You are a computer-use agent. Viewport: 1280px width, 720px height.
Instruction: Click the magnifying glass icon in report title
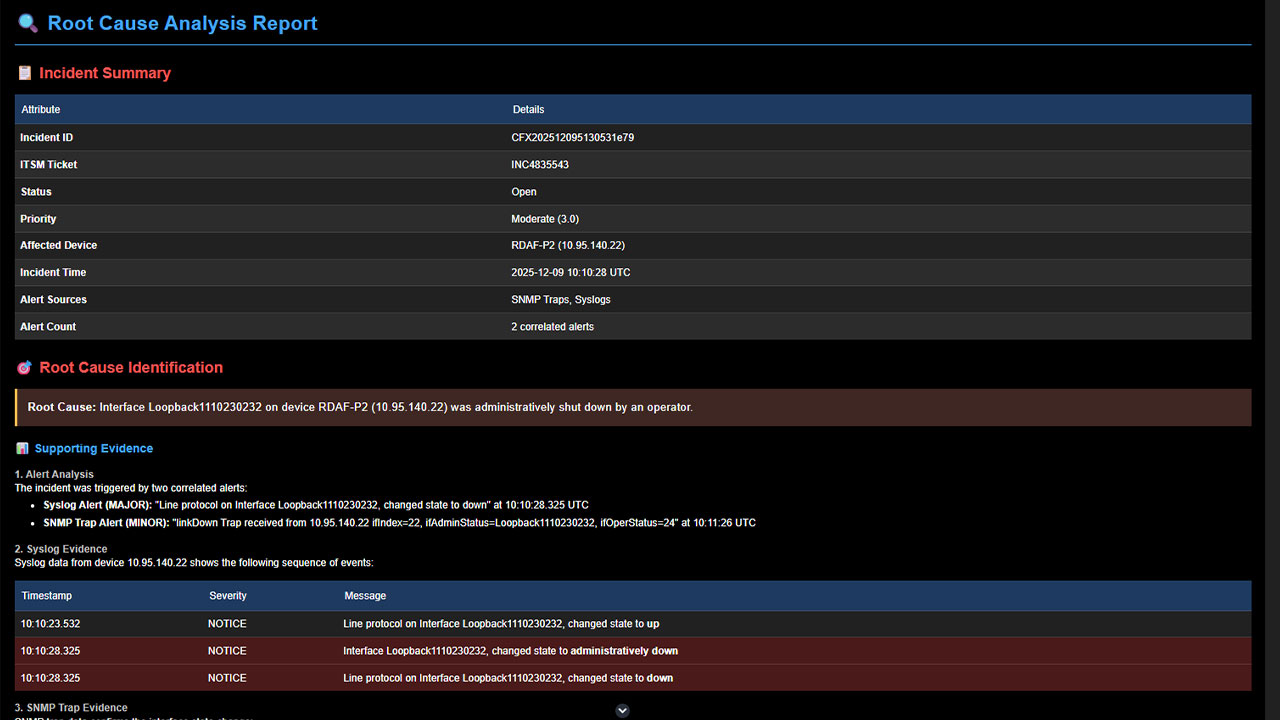tap(27, 23)
